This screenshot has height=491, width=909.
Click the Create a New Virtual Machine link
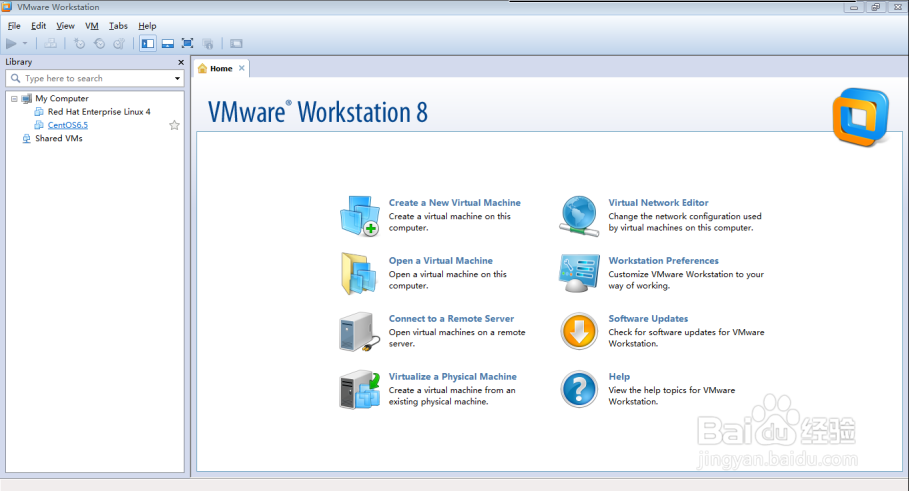tap(454, 203)
